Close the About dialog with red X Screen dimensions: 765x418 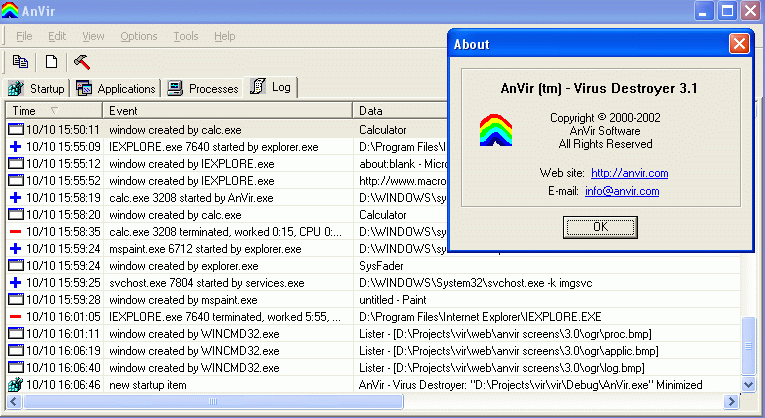coord(739,44)
